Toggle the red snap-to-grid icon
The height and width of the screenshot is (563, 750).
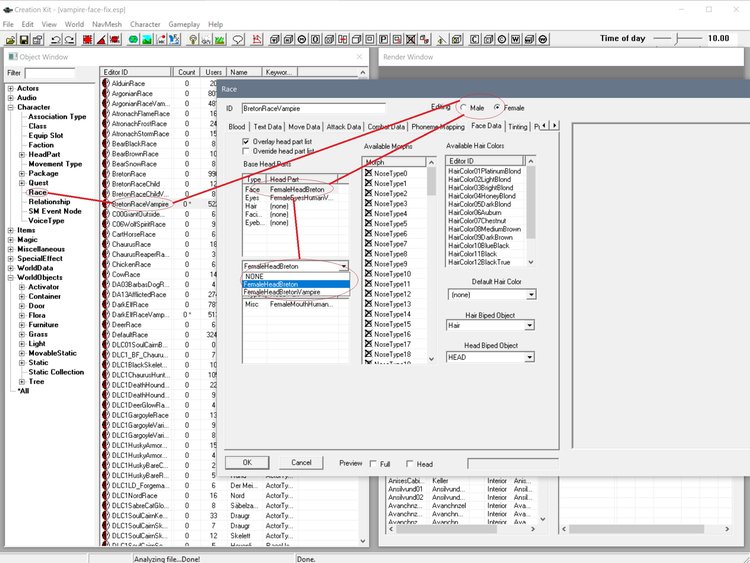pos(87,40)
